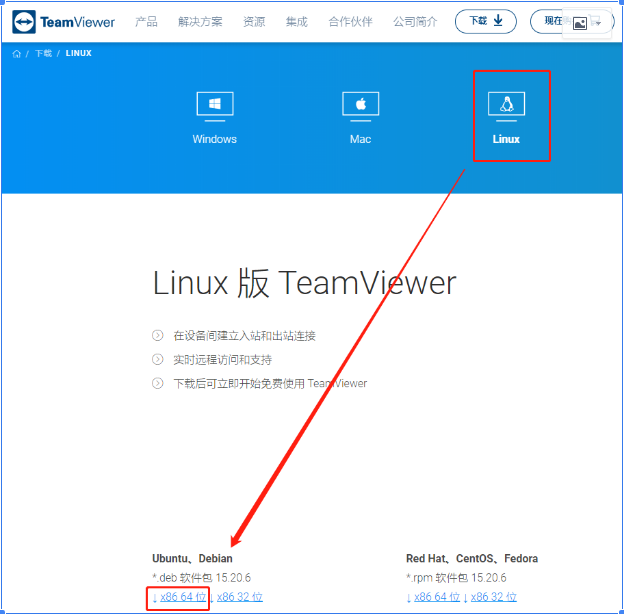This screenshot has width=624, height=614.
Task: Open the 解决方案 menu
Action: 200,21
